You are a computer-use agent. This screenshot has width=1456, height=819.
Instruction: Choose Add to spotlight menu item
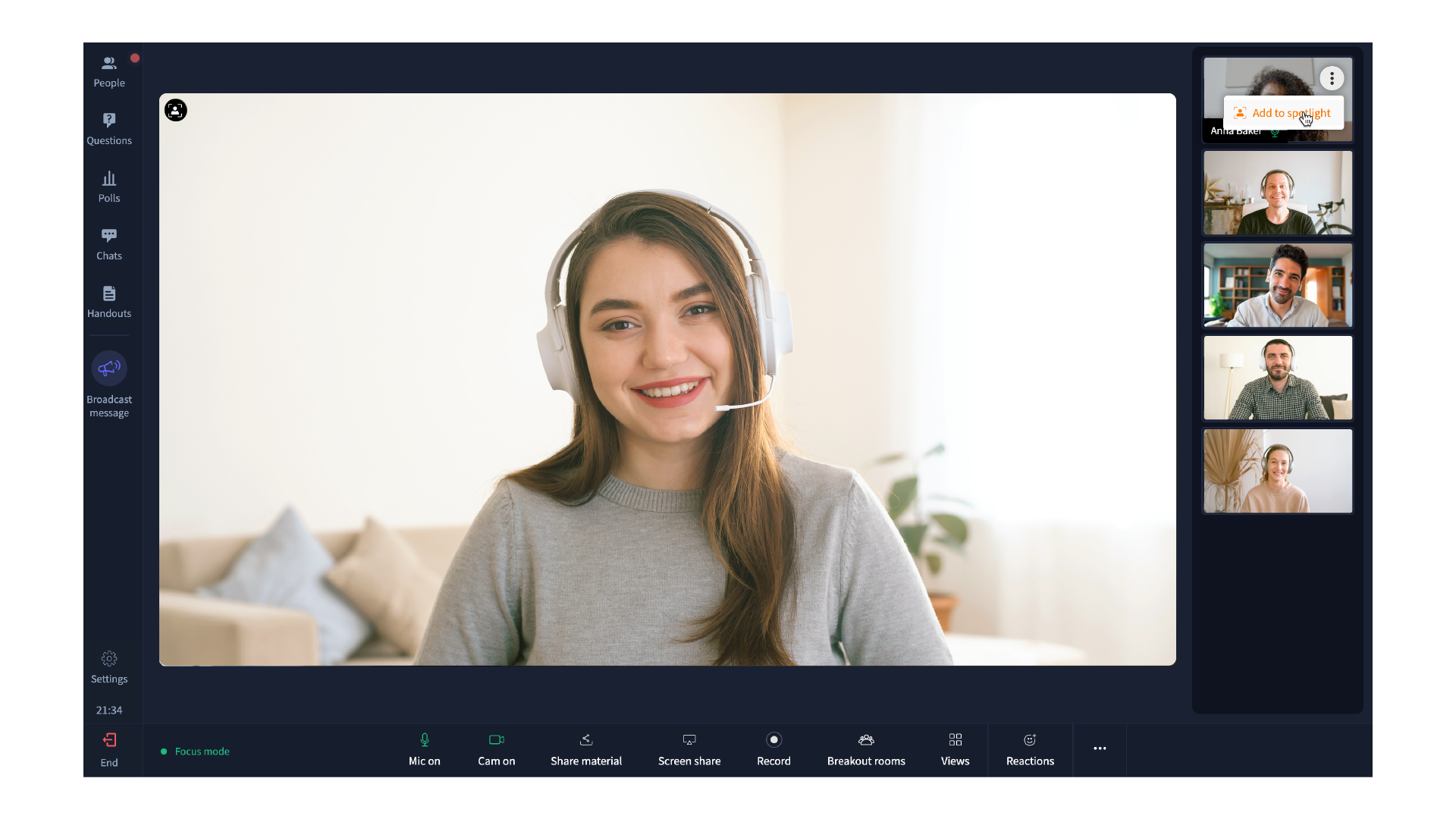pos(1284,113)
